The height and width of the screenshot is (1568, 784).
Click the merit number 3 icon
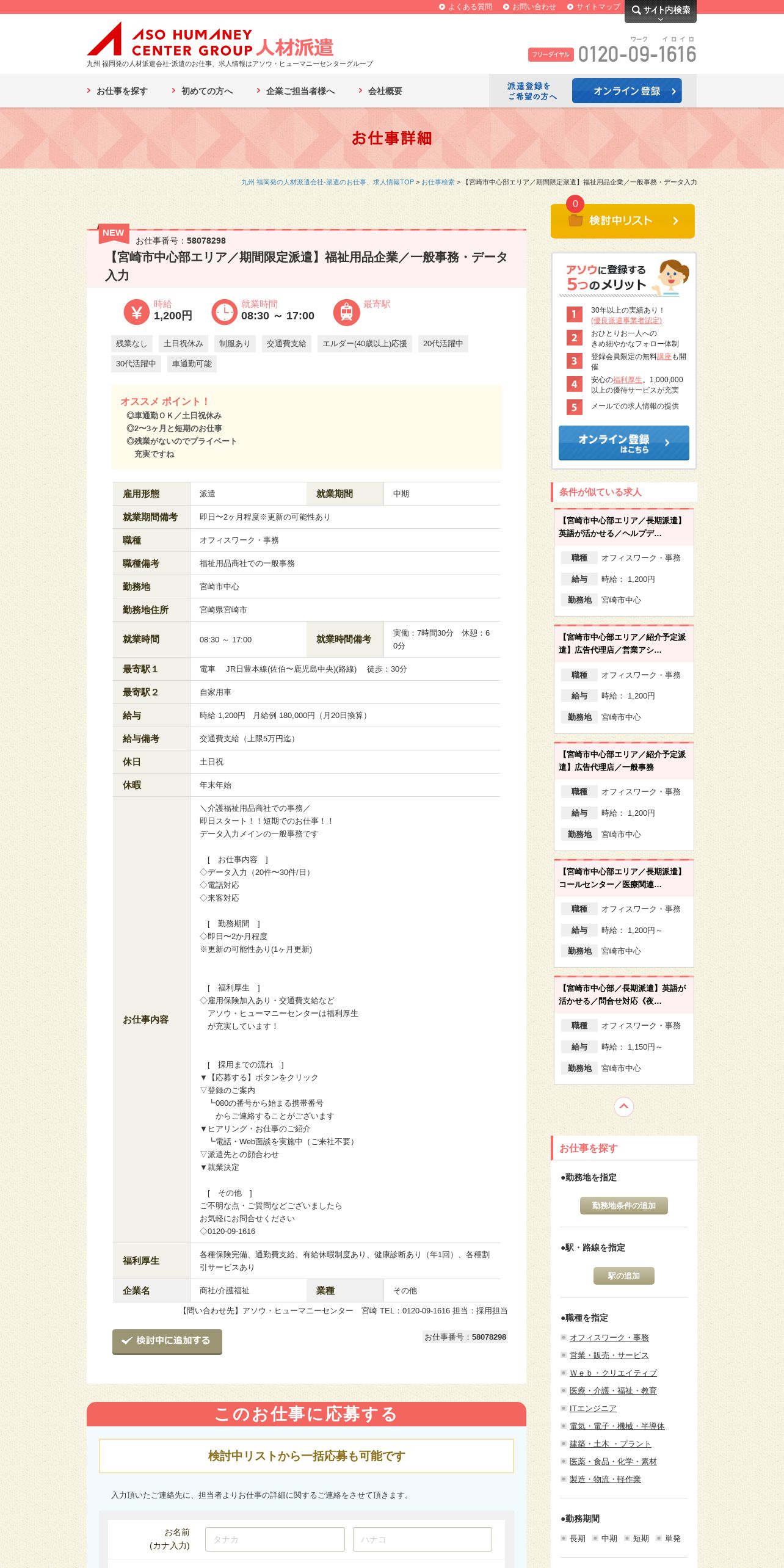(x=574, y=361)
